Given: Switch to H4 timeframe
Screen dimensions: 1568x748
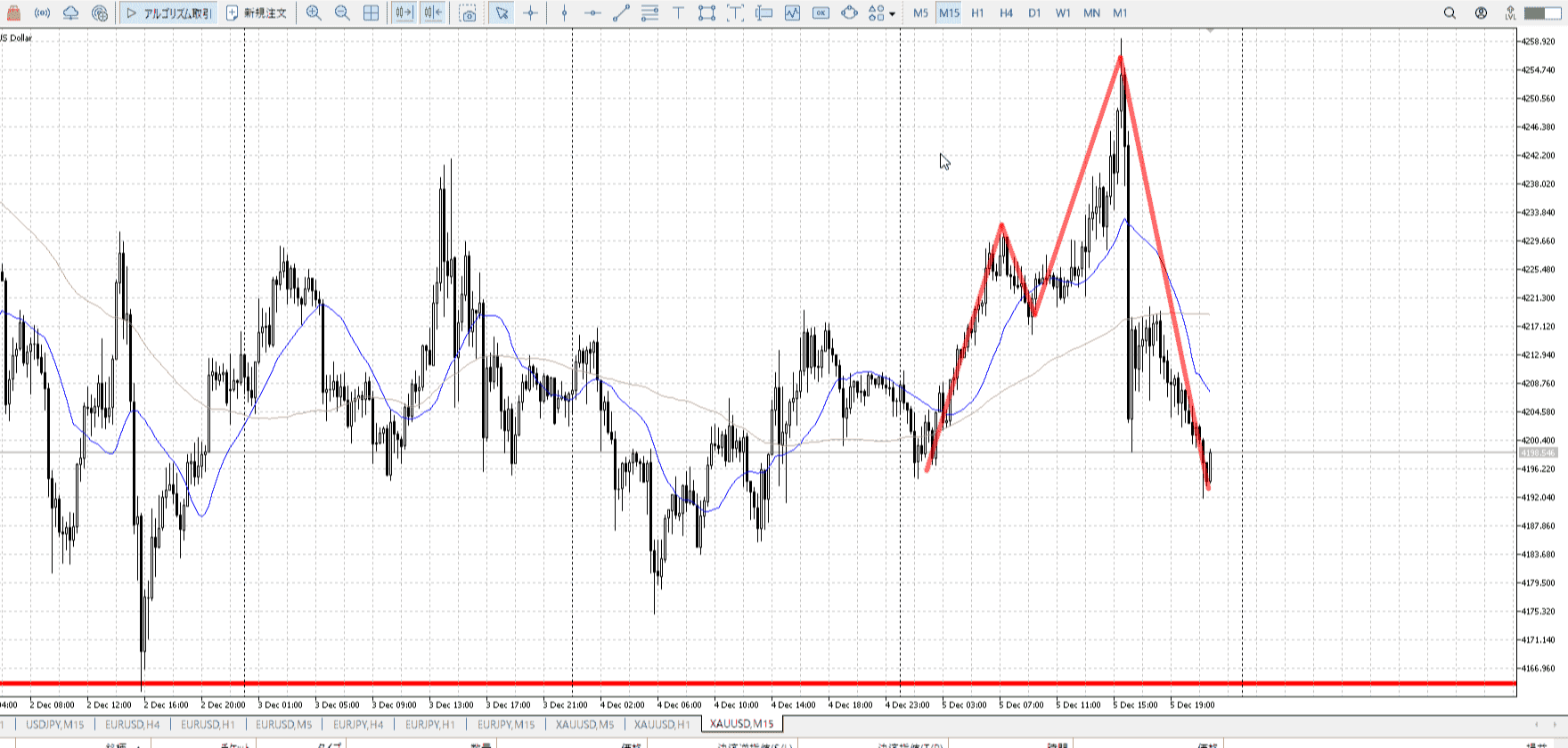Looking at the screenshot, I should pyautogui.click(x=1006, y=13).
